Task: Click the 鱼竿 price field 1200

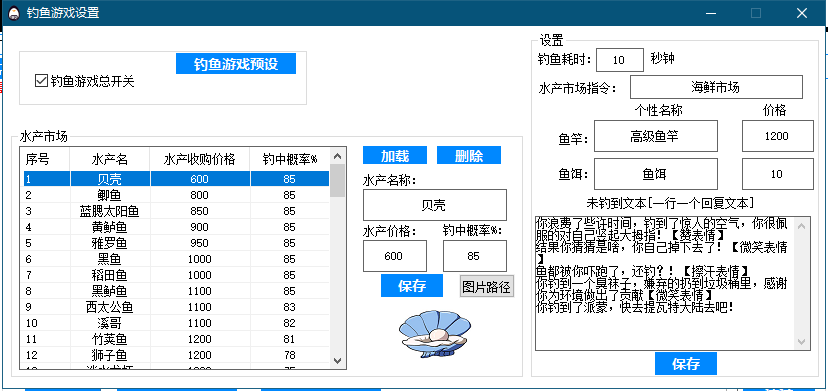Action: [778, 136]
